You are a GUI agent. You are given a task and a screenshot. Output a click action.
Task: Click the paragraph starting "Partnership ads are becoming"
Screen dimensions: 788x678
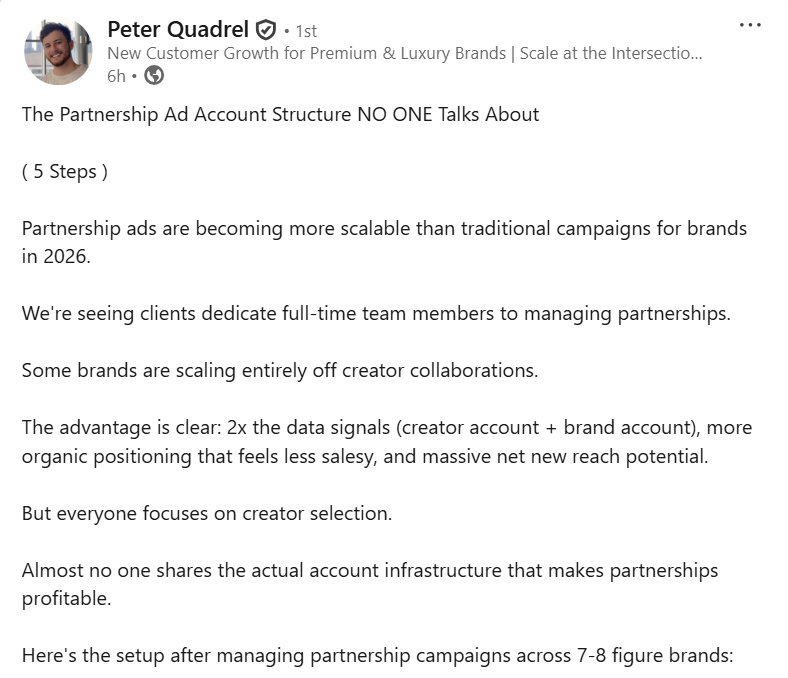click(384, 229)
